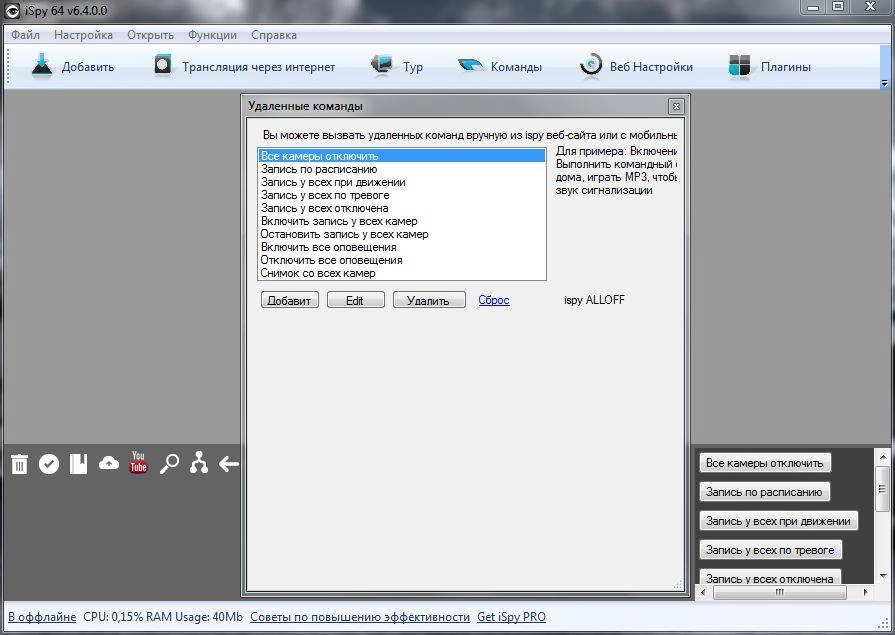Click the commands panel scroll up arrow
This screenshot has height=635, width=895.
tap(882, 457)
